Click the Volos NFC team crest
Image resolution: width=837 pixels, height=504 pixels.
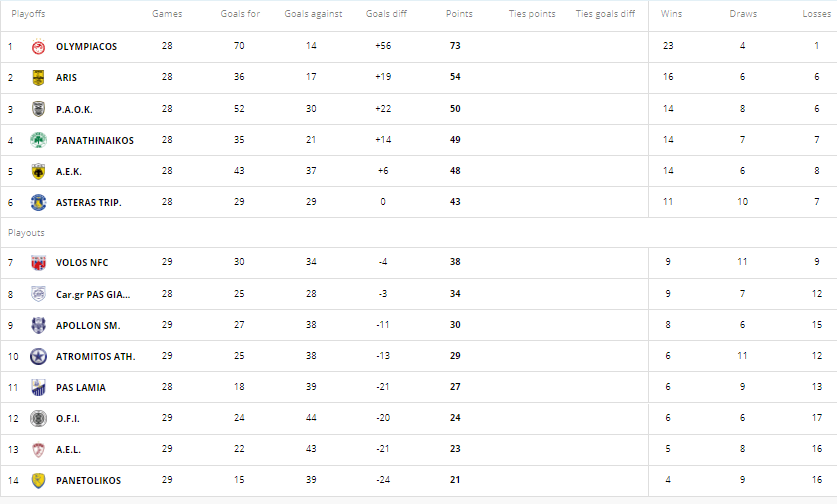pyautogui.click(x=38, y=263)
